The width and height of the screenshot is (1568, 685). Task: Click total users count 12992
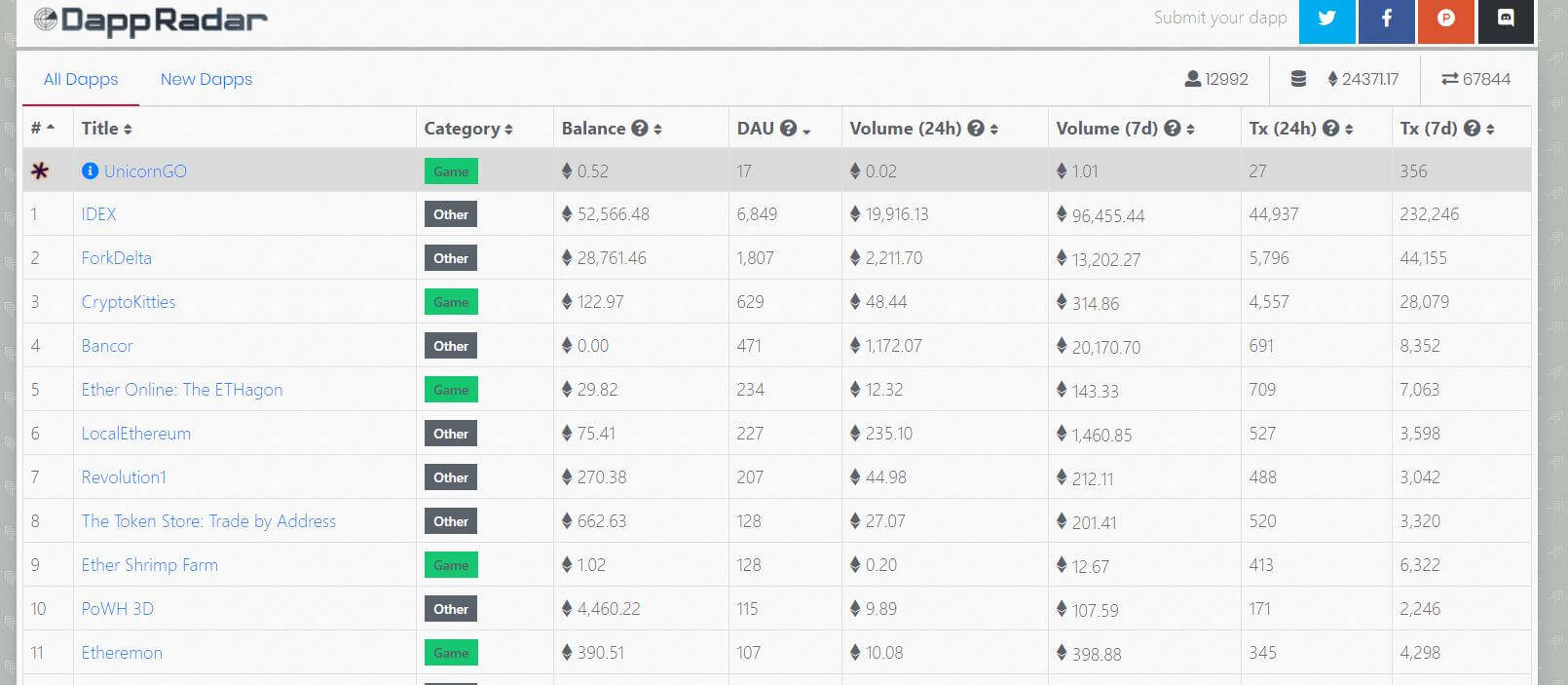(x=1226, y=79)
